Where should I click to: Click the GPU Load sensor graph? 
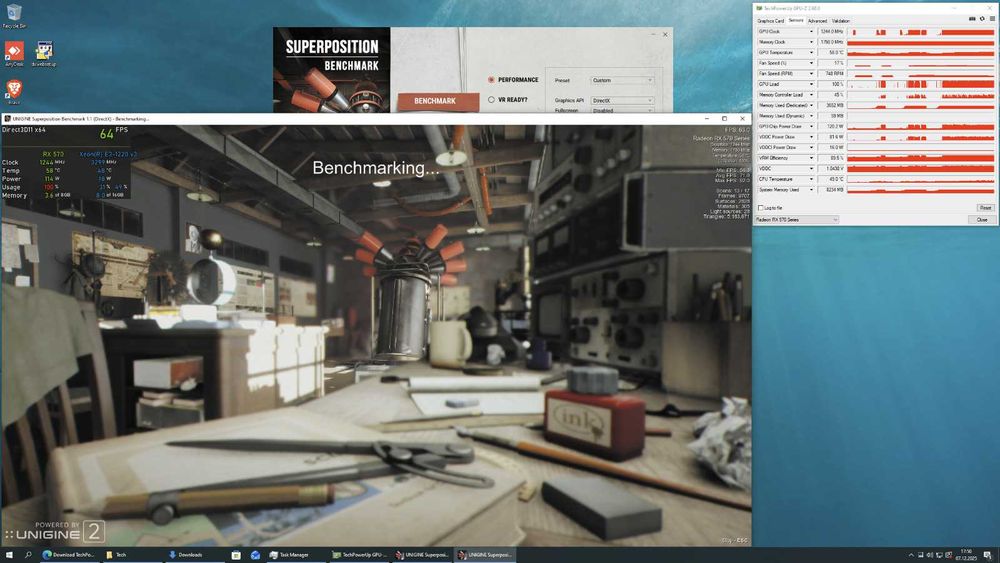tap(921, 84)
